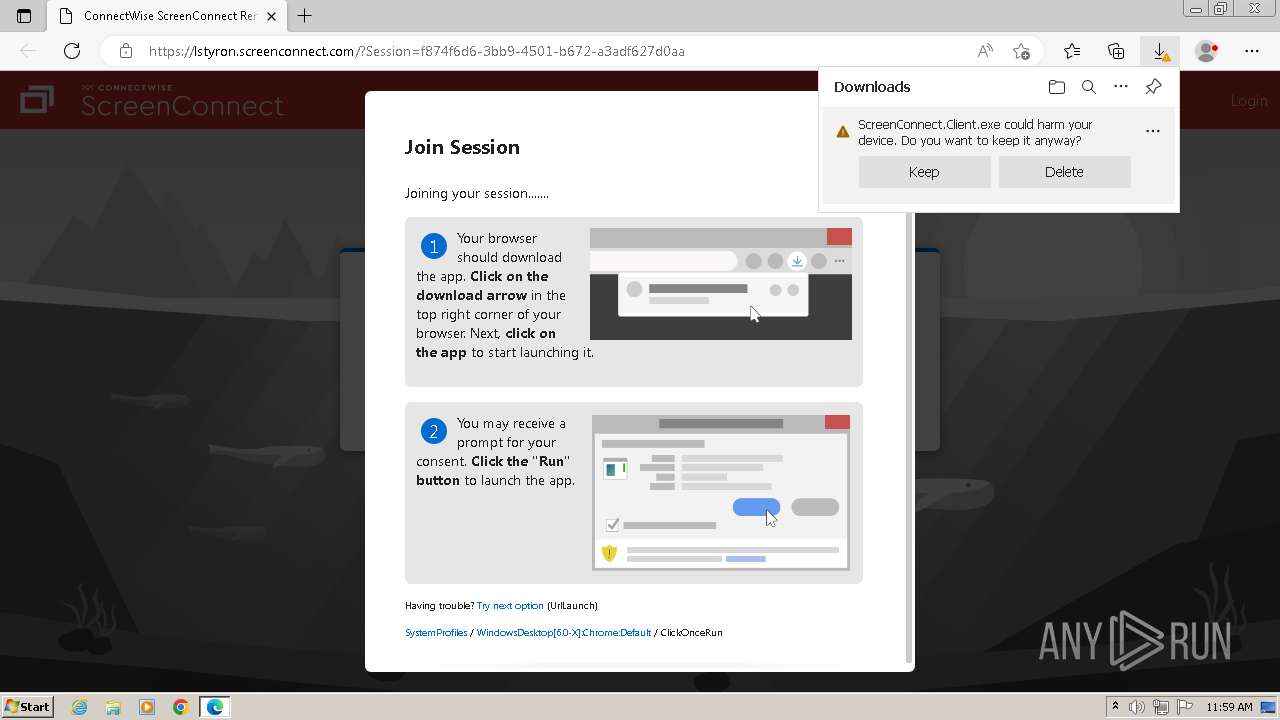The image size is (1280, 720).
Task: Click the site lock icon in address bar
Action: [125, 51]
